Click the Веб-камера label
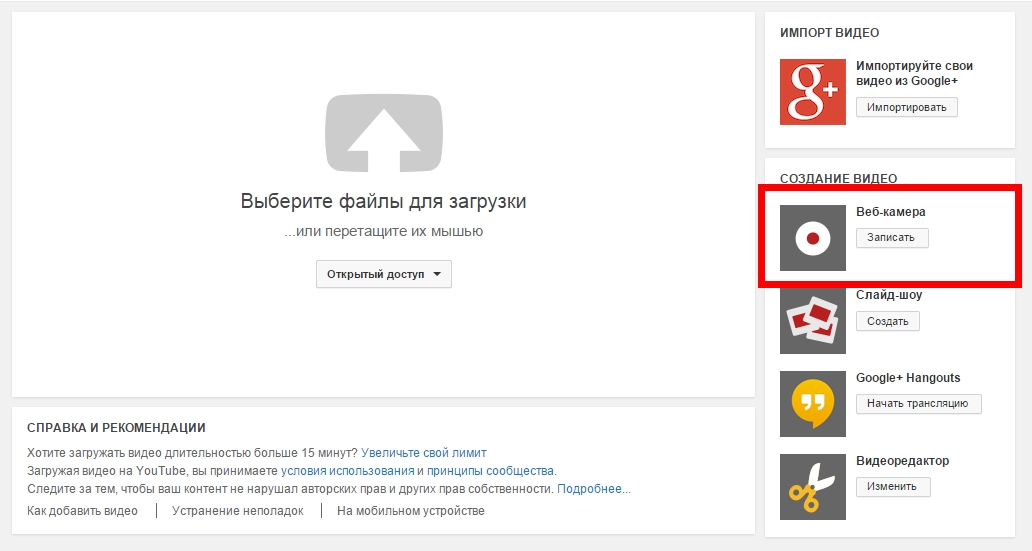The width and height of the screenshot is (1032, 551). pos(890,212)
